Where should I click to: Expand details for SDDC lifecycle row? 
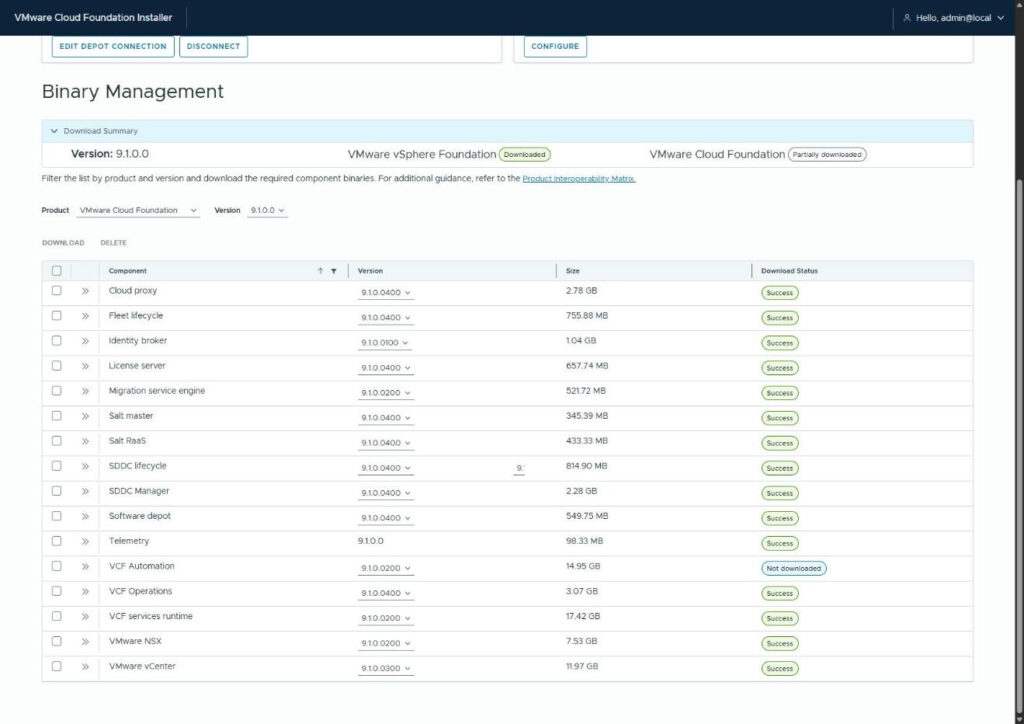tap(85, 466)
